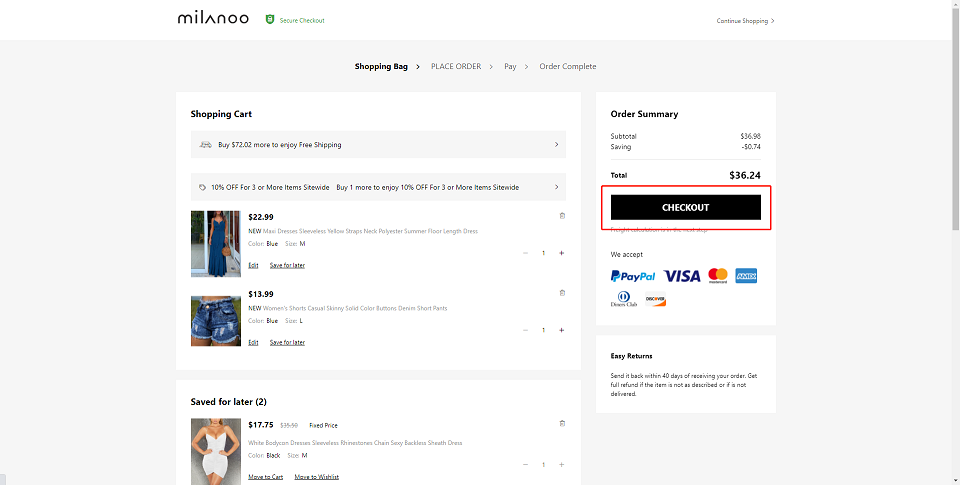The image size is (960, 485).
Task: Decrease quantity of denim shorts
Action: (x=525, y=330)
